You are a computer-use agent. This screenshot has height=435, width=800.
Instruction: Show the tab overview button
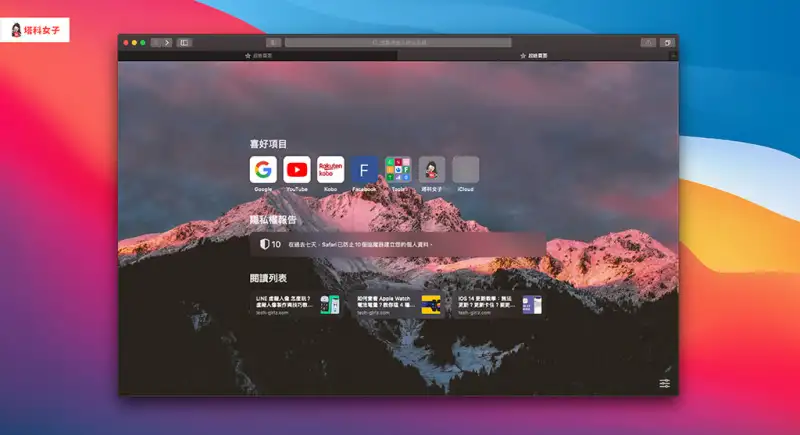coord(667,43)
